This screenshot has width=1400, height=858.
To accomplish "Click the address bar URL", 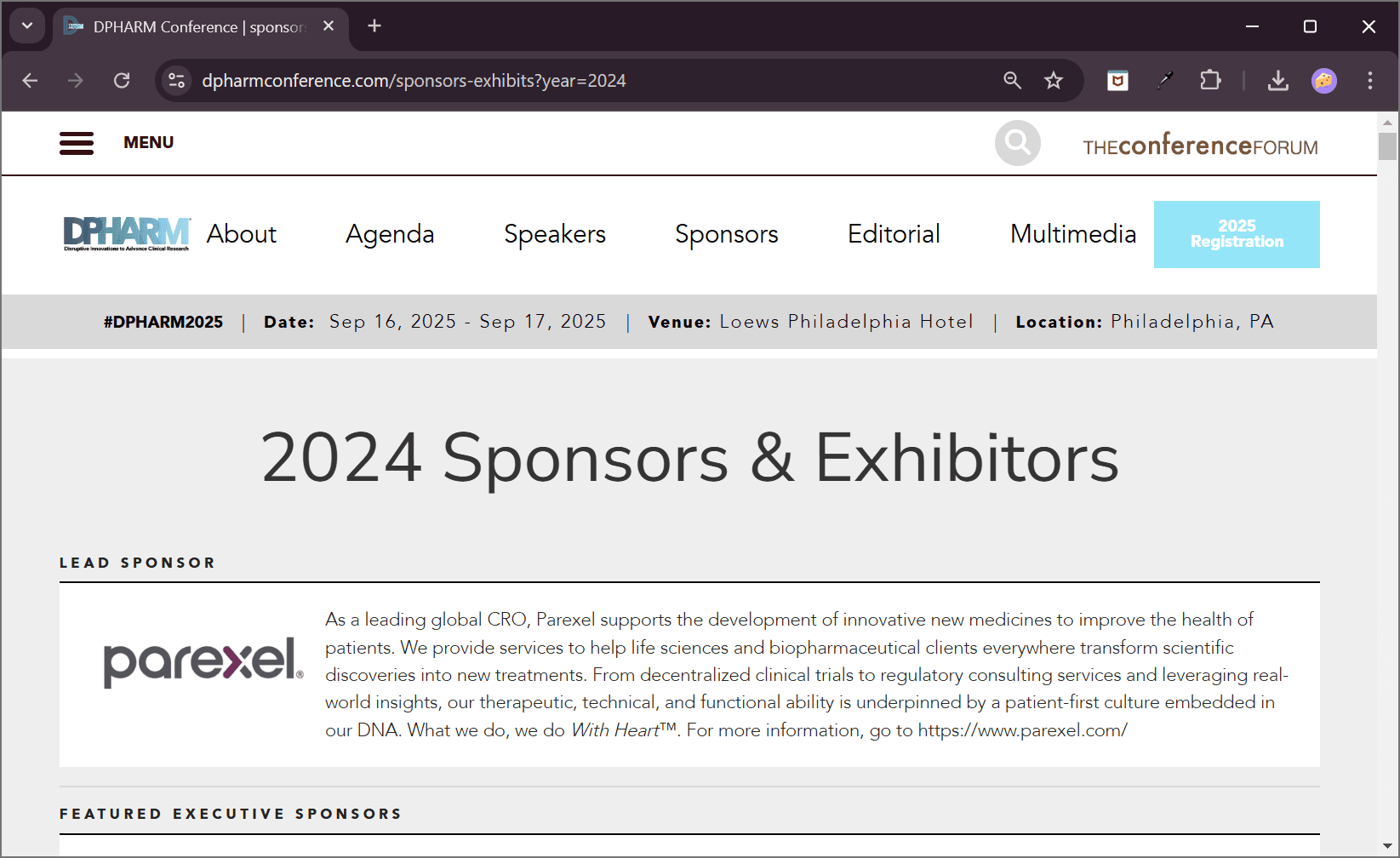I will [414, 81].
